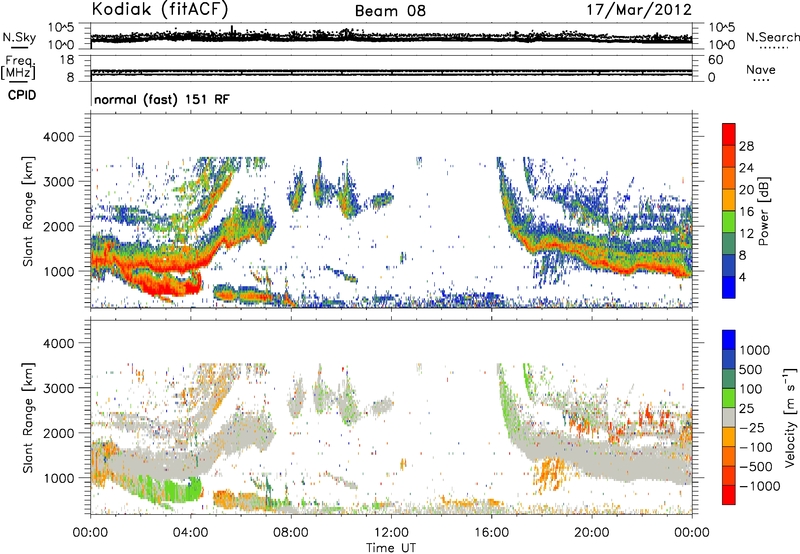Click the "28" label on the Power color bar
This screenshot has height=554, width=800.
(746, 146)
